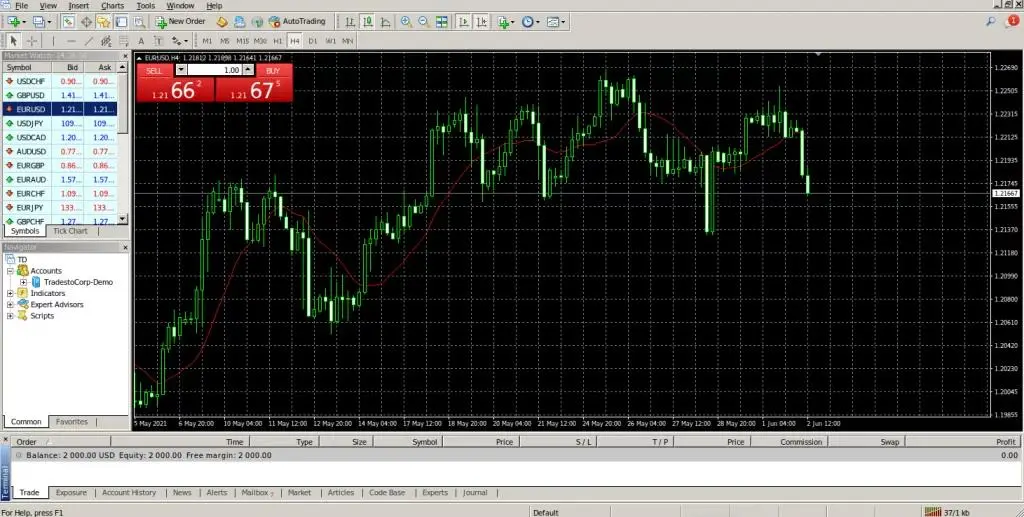This screenshot has width=1024, height=517.
Task: Expand the Accounts tree node
Action: [x=10, y=271]
